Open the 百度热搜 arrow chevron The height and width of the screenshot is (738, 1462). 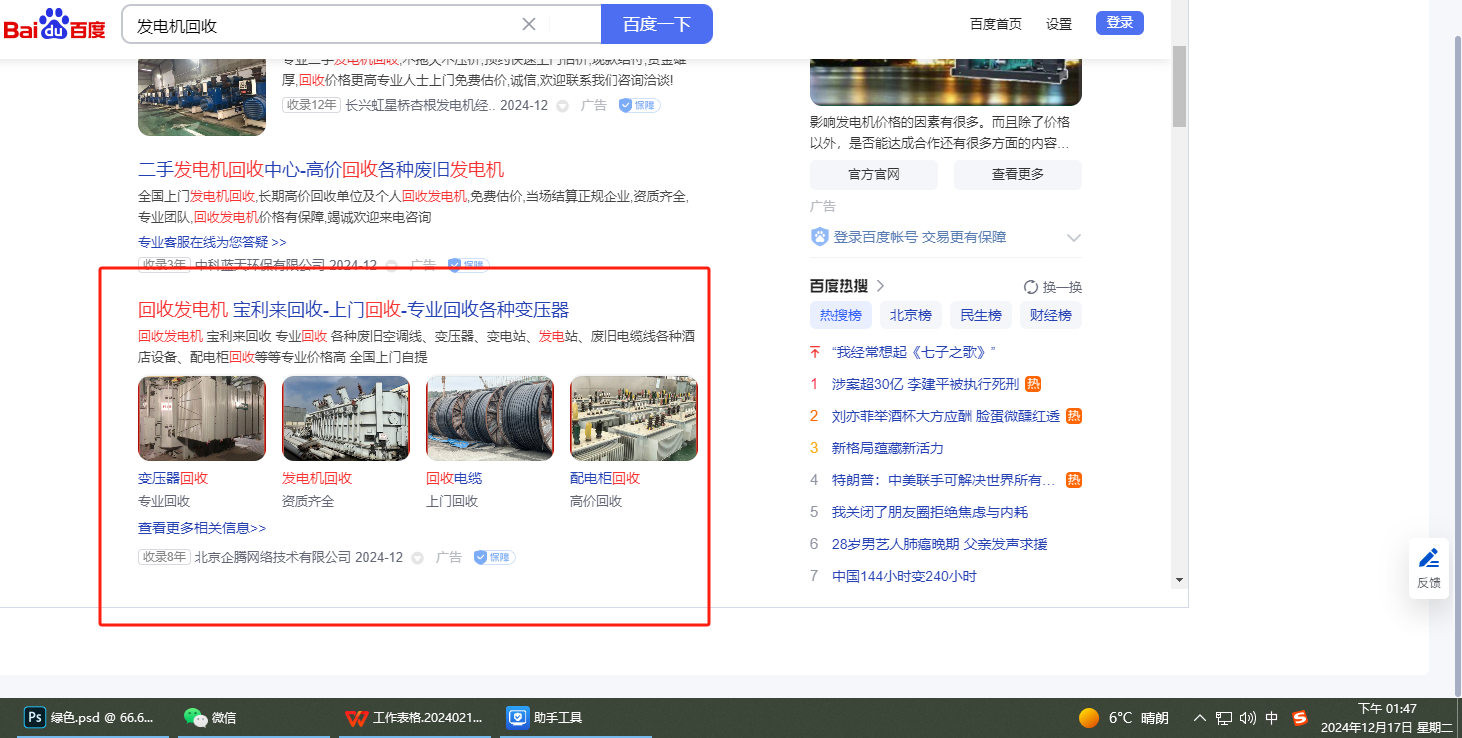881,286
